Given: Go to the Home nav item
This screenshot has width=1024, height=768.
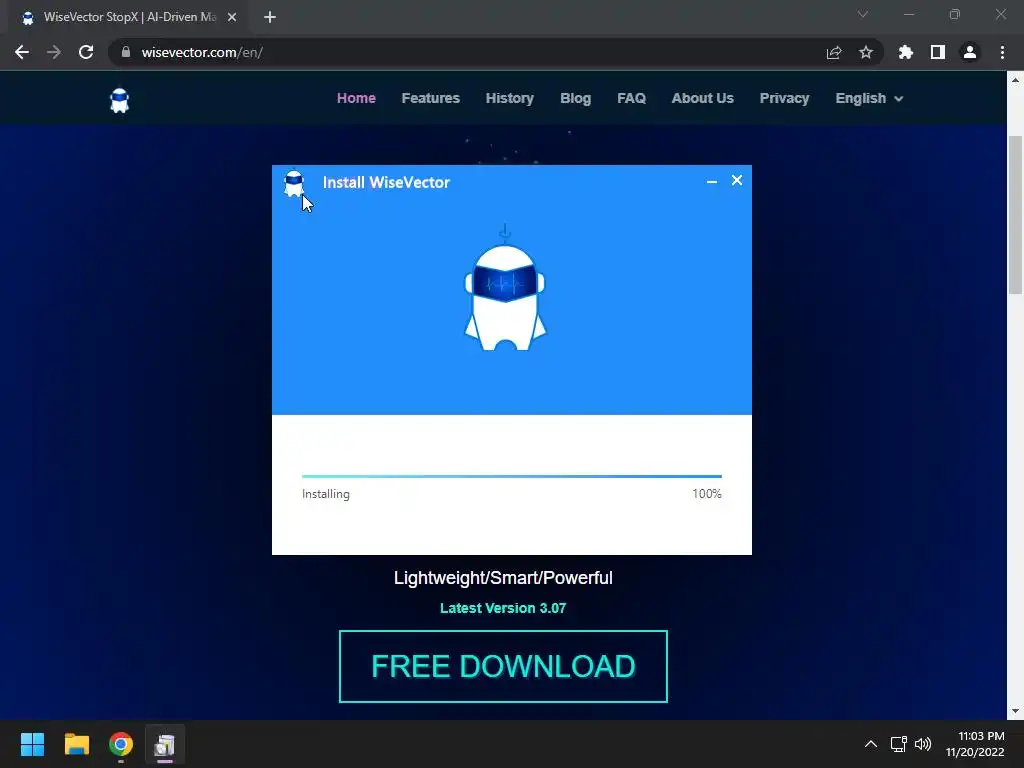Looking at the screenshot, I should click(356, 98).
